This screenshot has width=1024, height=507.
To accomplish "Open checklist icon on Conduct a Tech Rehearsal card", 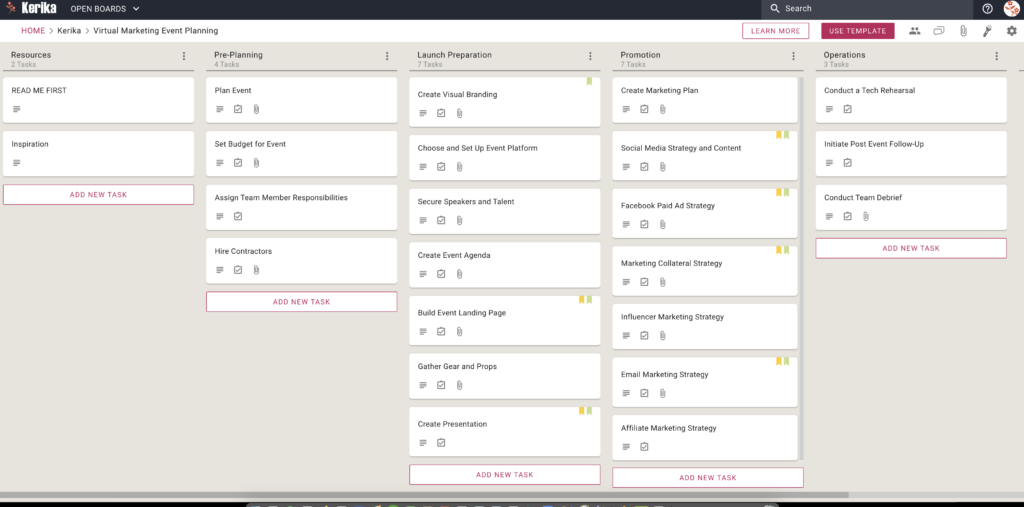I will [x=847, y=109].
